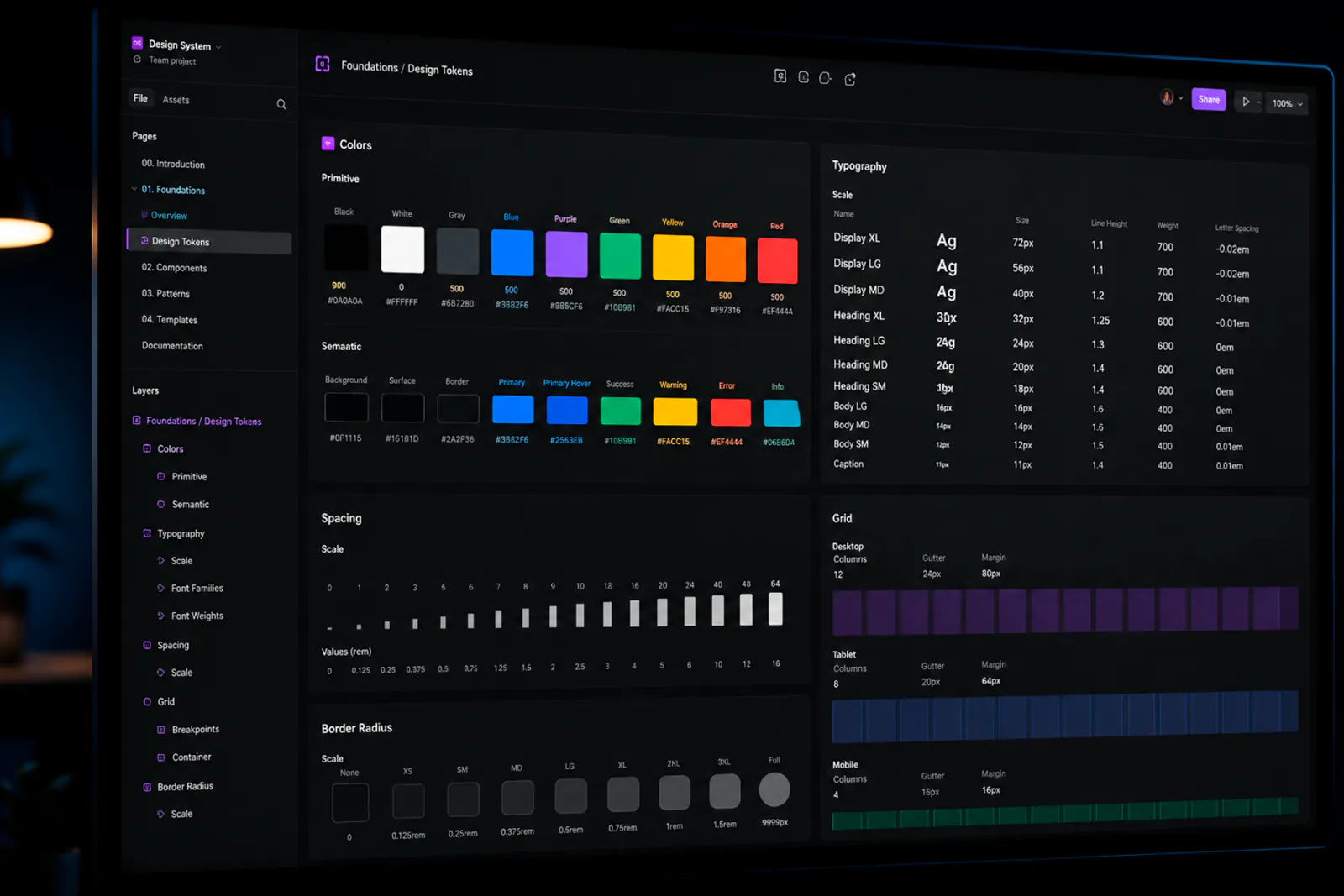The width and height of the screenshot is (1344, 896).
Task: Click the Breakpoints layer icon
Action: click(161, 729)
